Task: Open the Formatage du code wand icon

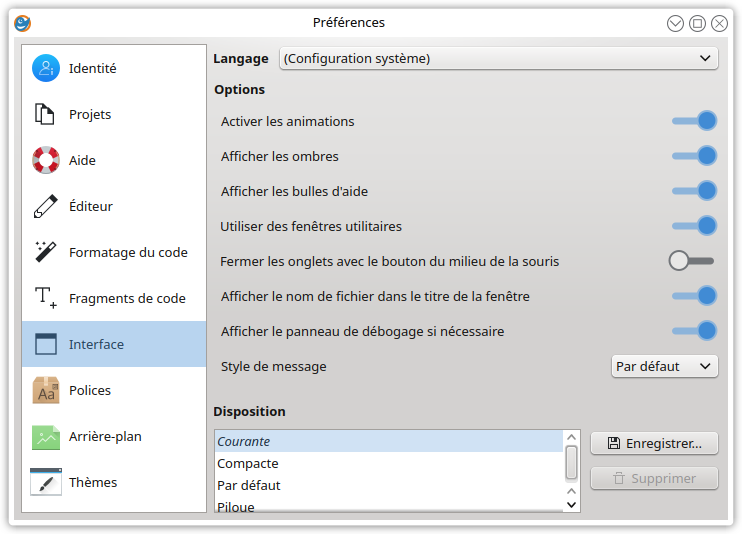Action: point(46,252)
